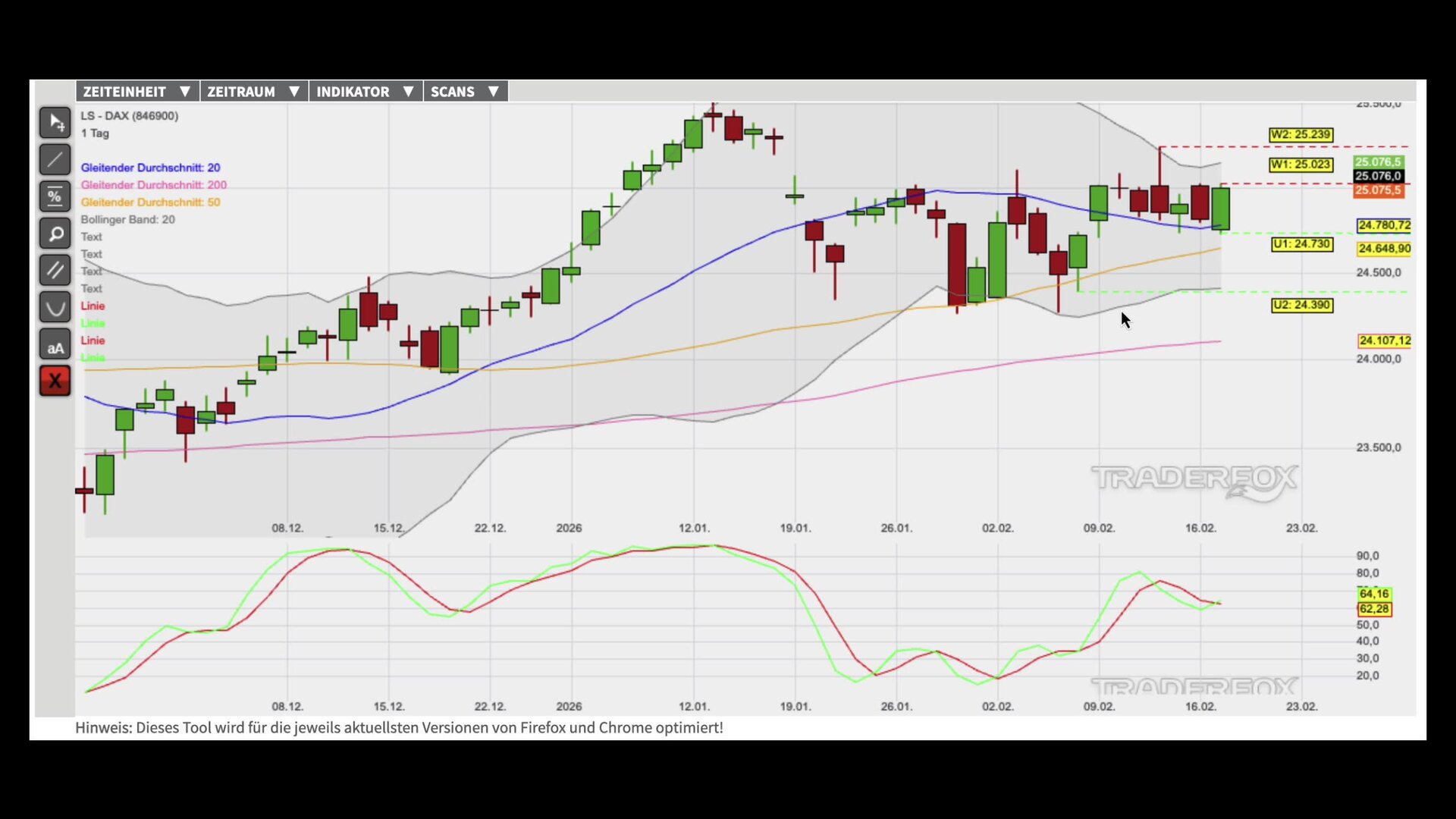The image size is (1456, 819).
Task: Select the curve arc drawing tool
Action: coord(55,308)
